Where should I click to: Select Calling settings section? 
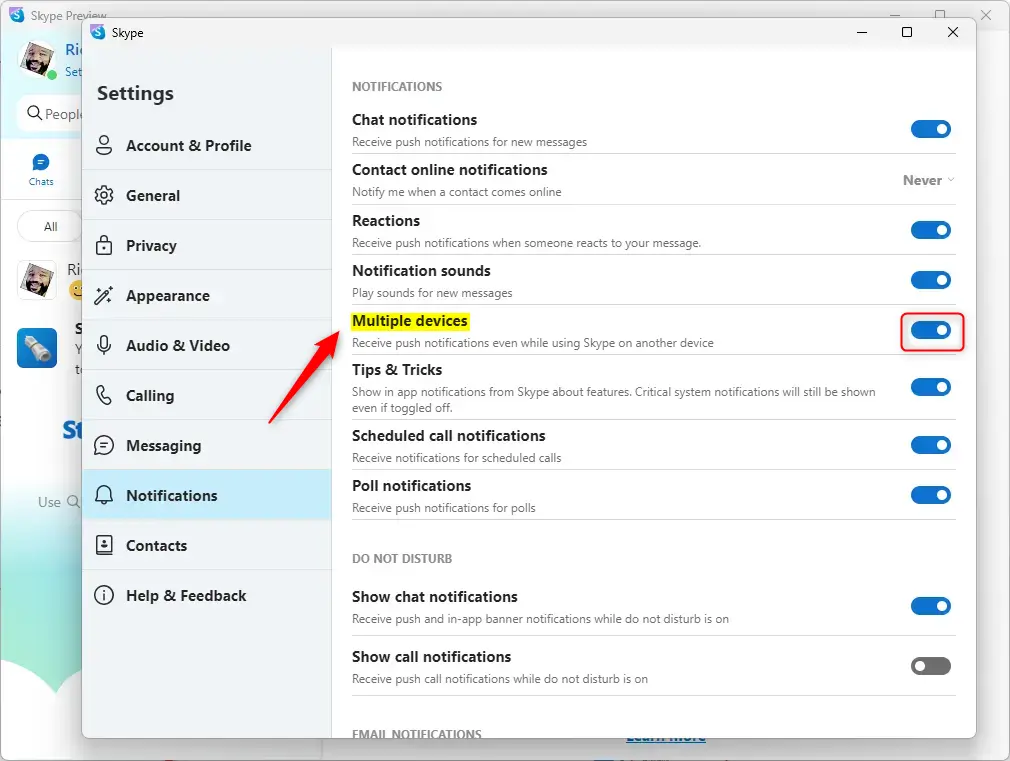pos(207,396)
